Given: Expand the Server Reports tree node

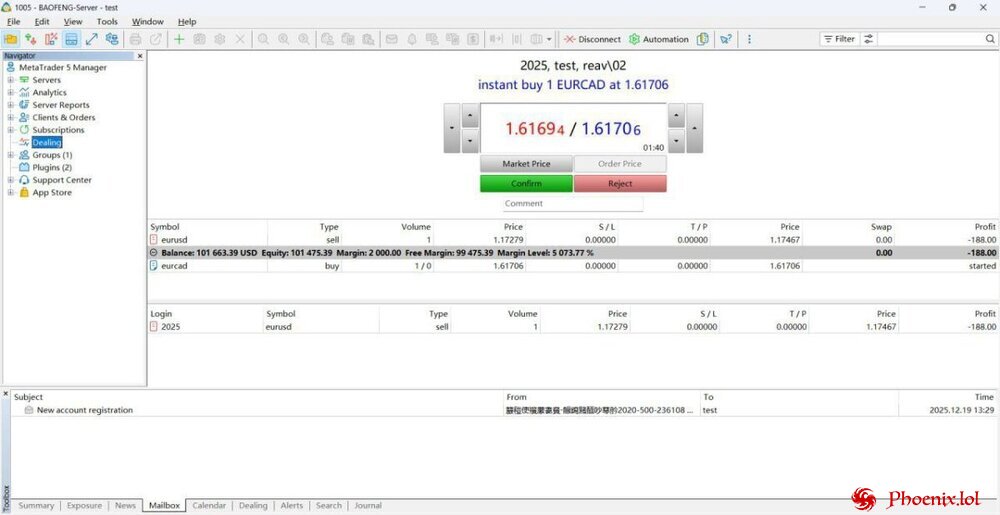Looking at the screenshot, I should pos(10,105).
